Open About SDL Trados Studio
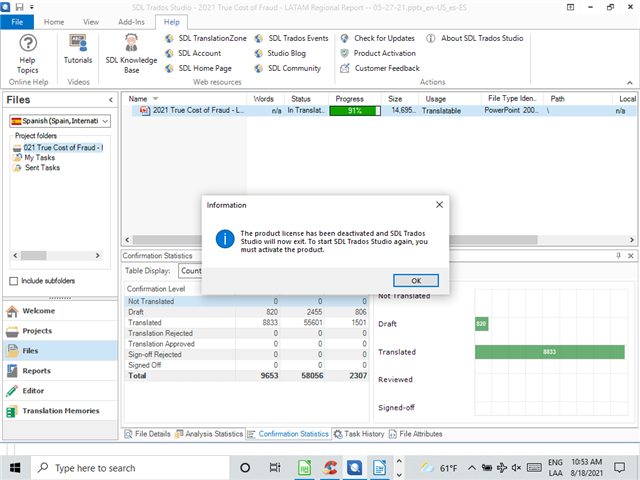Viewport: 640px width, 480px height. click(475, 38)
